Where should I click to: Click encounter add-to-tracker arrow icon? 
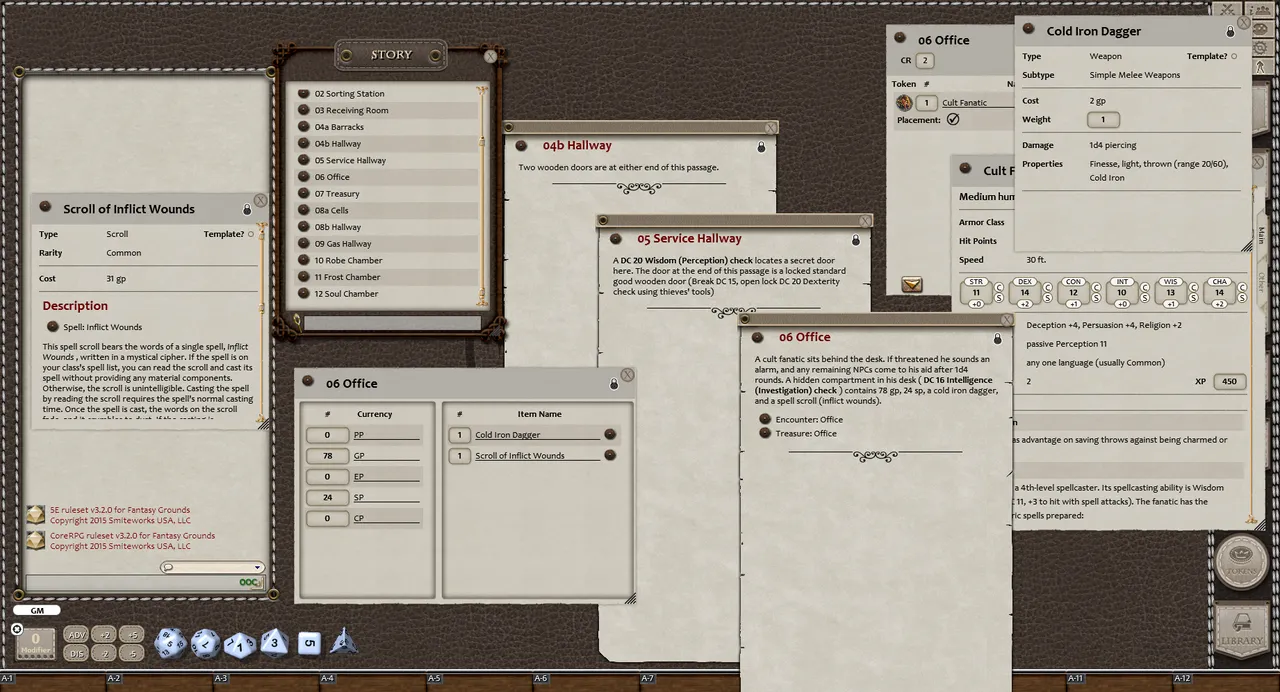pyautogui.click(x=911, y=285)
